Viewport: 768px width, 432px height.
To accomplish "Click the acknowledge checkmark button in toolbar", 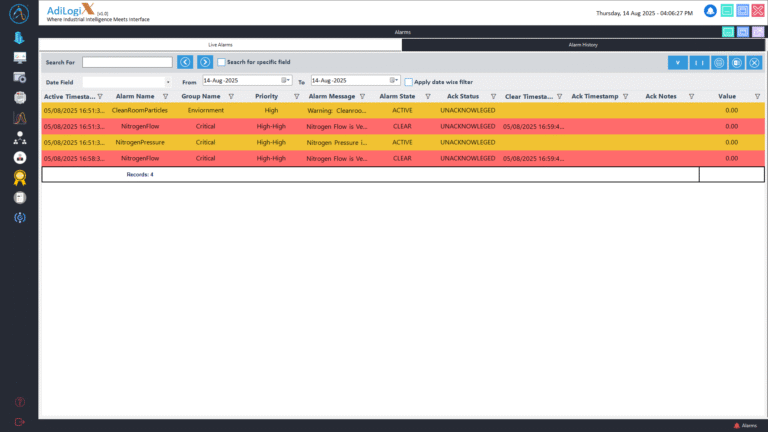I will [679, 62].
